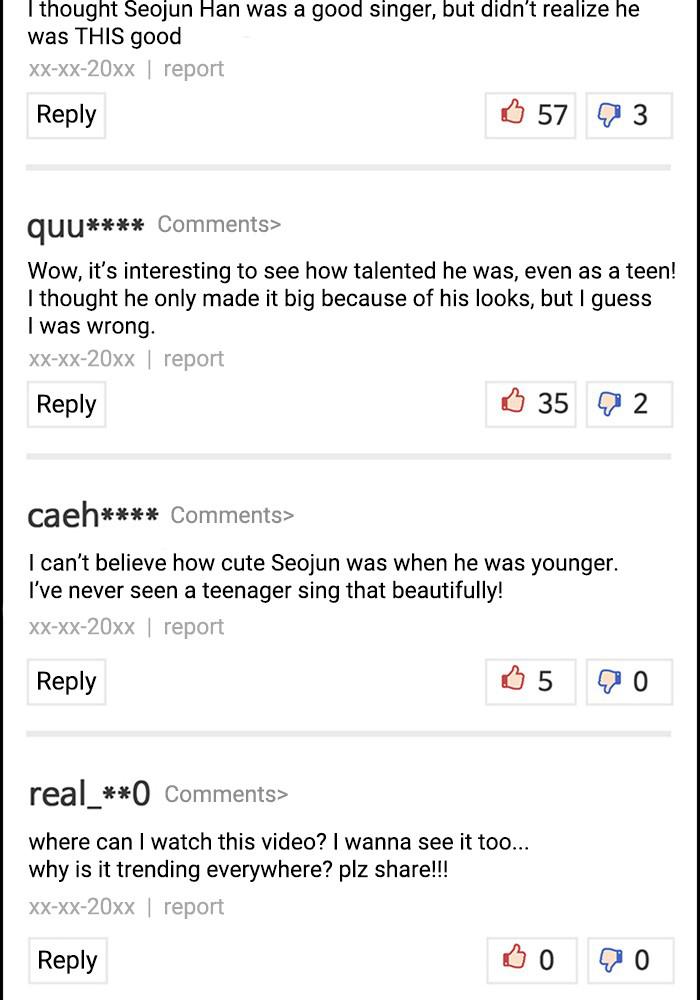Report caeh****'s comment
The width and height of the screenshot is (700, 1000).
point(193,627)
